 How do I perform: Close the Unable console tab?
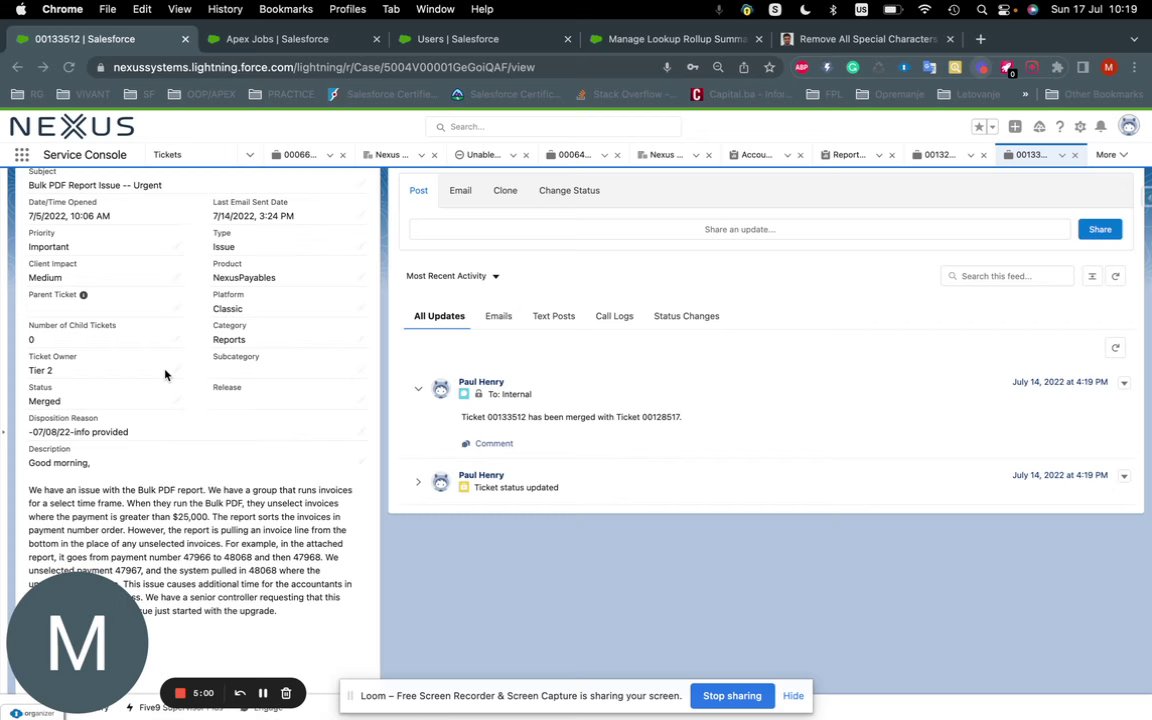coord(526,155)
